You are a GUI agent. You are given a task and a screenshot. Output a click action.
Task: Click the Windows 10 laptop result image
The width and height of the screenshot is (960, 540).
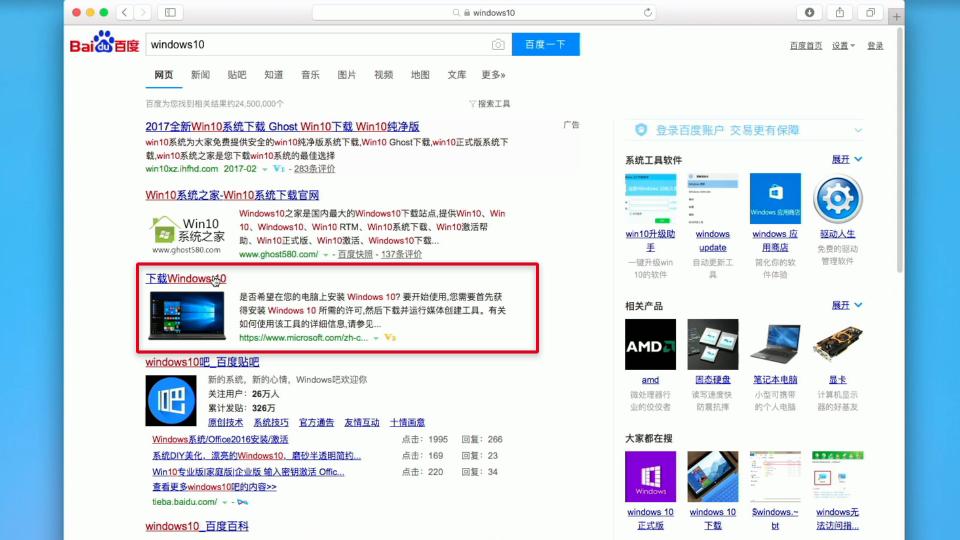[187, 316]
